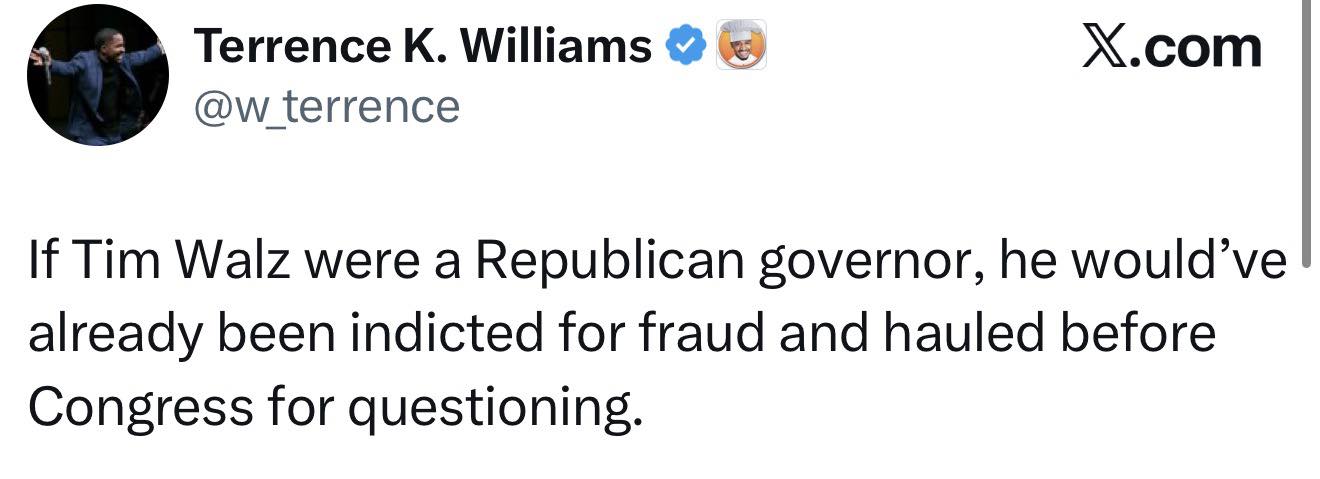Viewport: 1320px width, 479px height.
Task: Click the X logo in X.com
Action: [x=1107, y=47]
